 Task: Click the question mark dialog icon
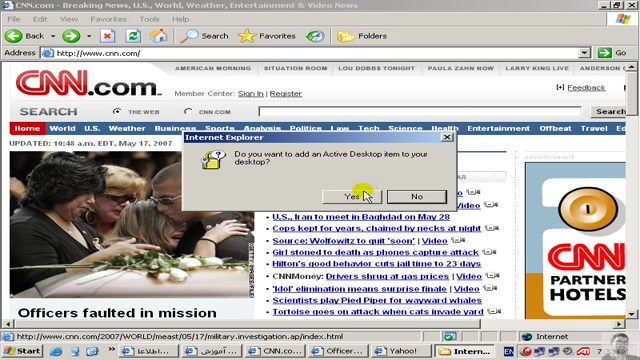pos(213,159)
